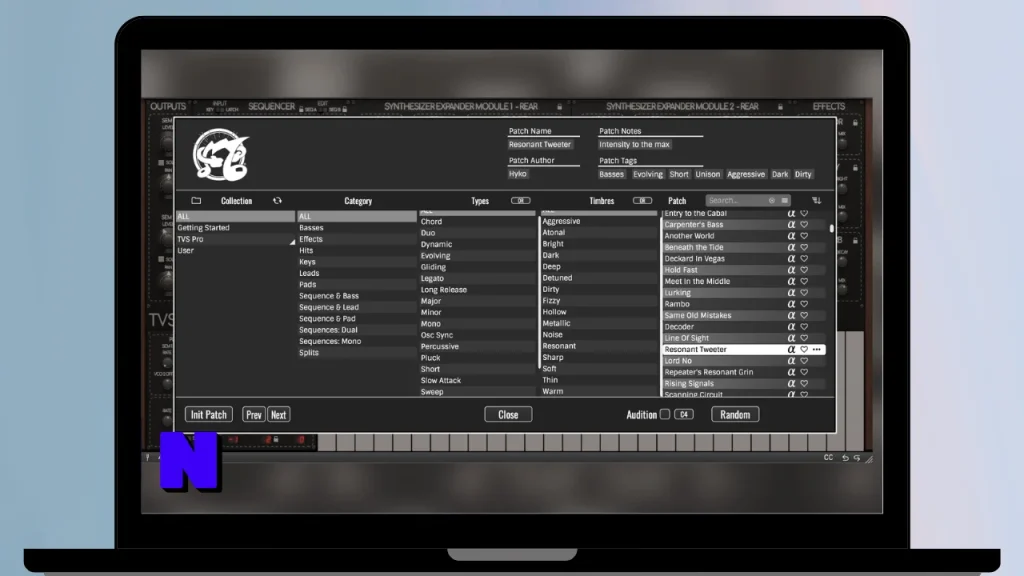This screenshot has height=576, width=1024.
Task: Favorite the Meet In the Middle patch
Action: (804, 281)
